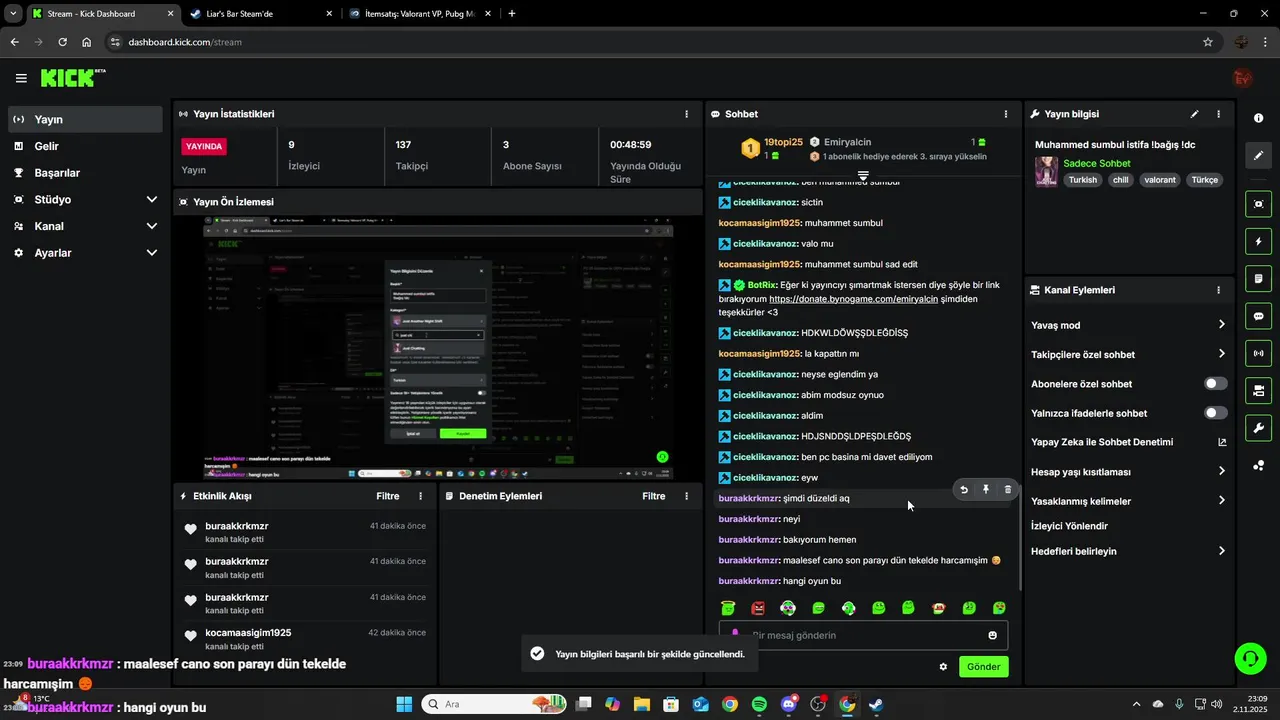
Task: Edit stream info with pencil in Yayın bilgisi
Action: tap(1194, 114)
